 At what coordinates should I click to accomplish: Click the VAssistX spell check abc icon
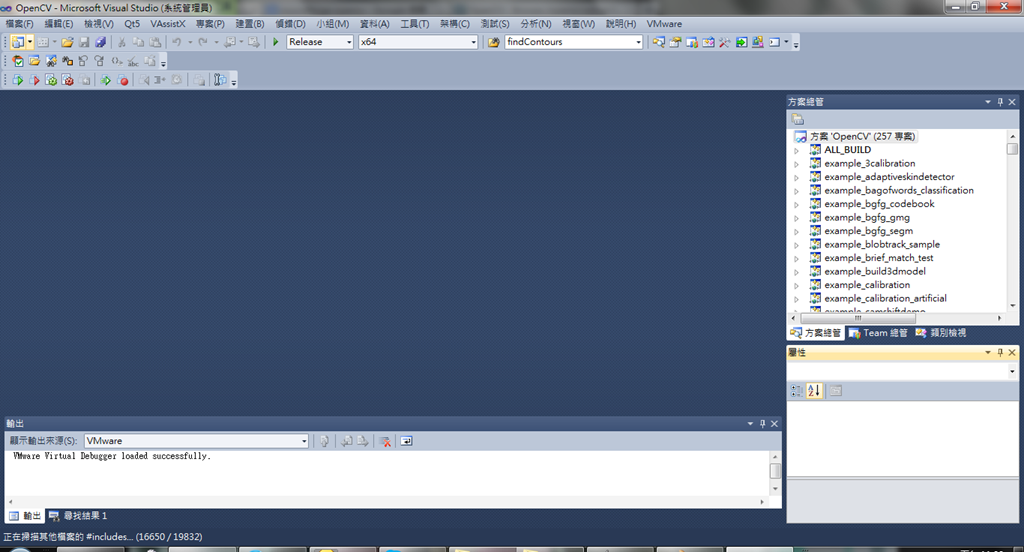point(133,61)
